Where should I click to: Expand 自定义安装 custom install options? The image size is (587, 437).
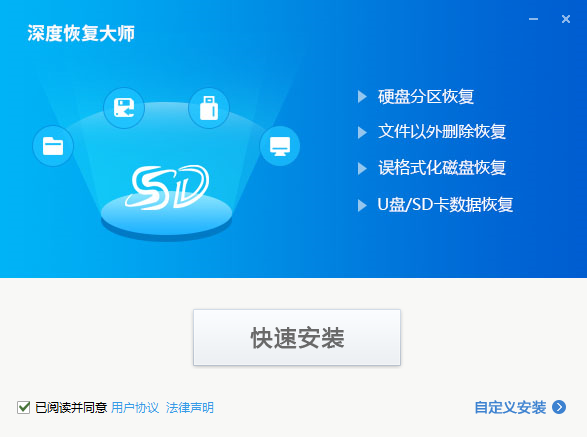pyautogui.click(x=510, y=407)
